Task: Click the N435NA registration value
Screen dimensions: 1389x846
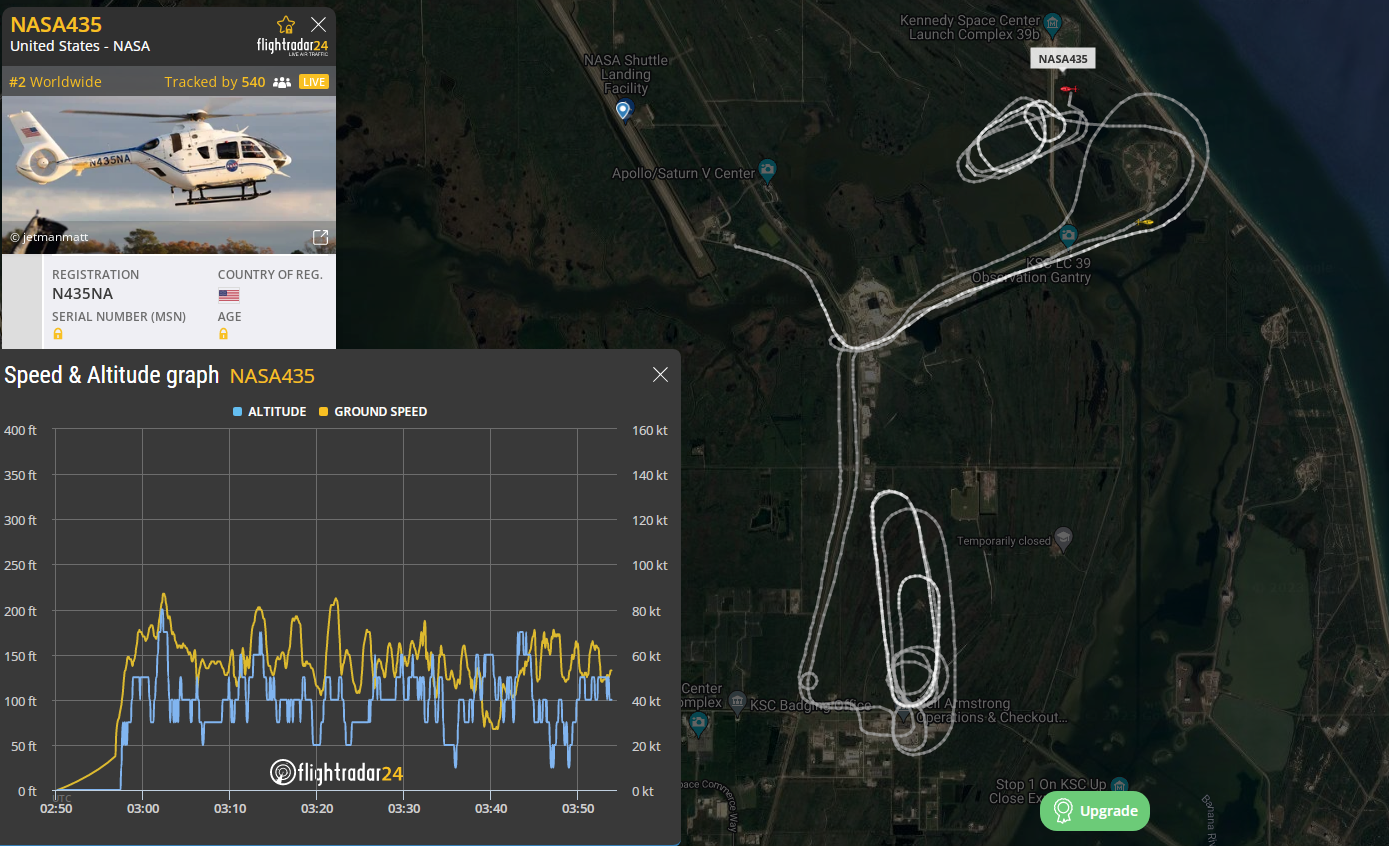Action: (x=83, y=294)
